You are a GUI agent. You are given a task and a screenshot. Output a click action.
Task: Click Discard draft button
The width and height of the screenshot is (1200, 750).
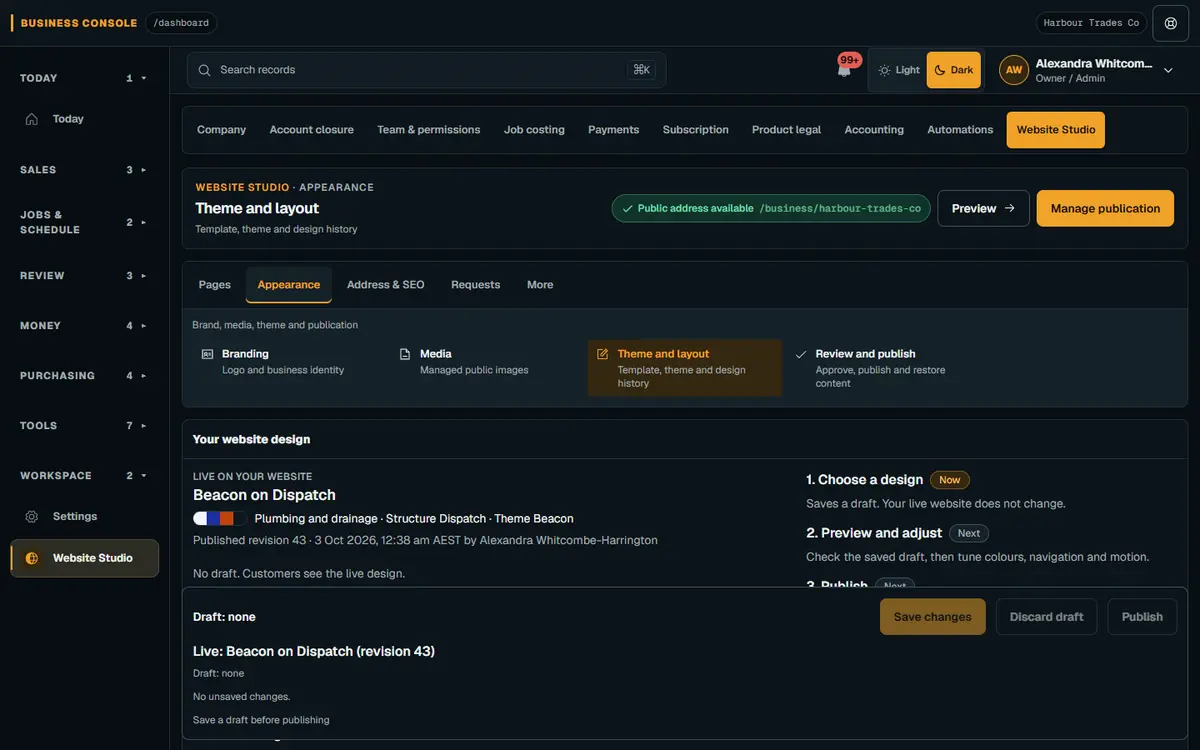[1047, 617]
